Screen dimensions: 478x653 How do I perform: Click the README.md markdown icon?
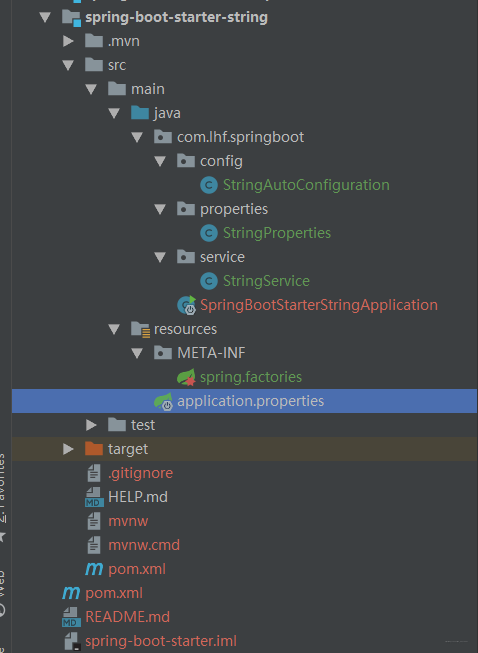click(71, 617)
